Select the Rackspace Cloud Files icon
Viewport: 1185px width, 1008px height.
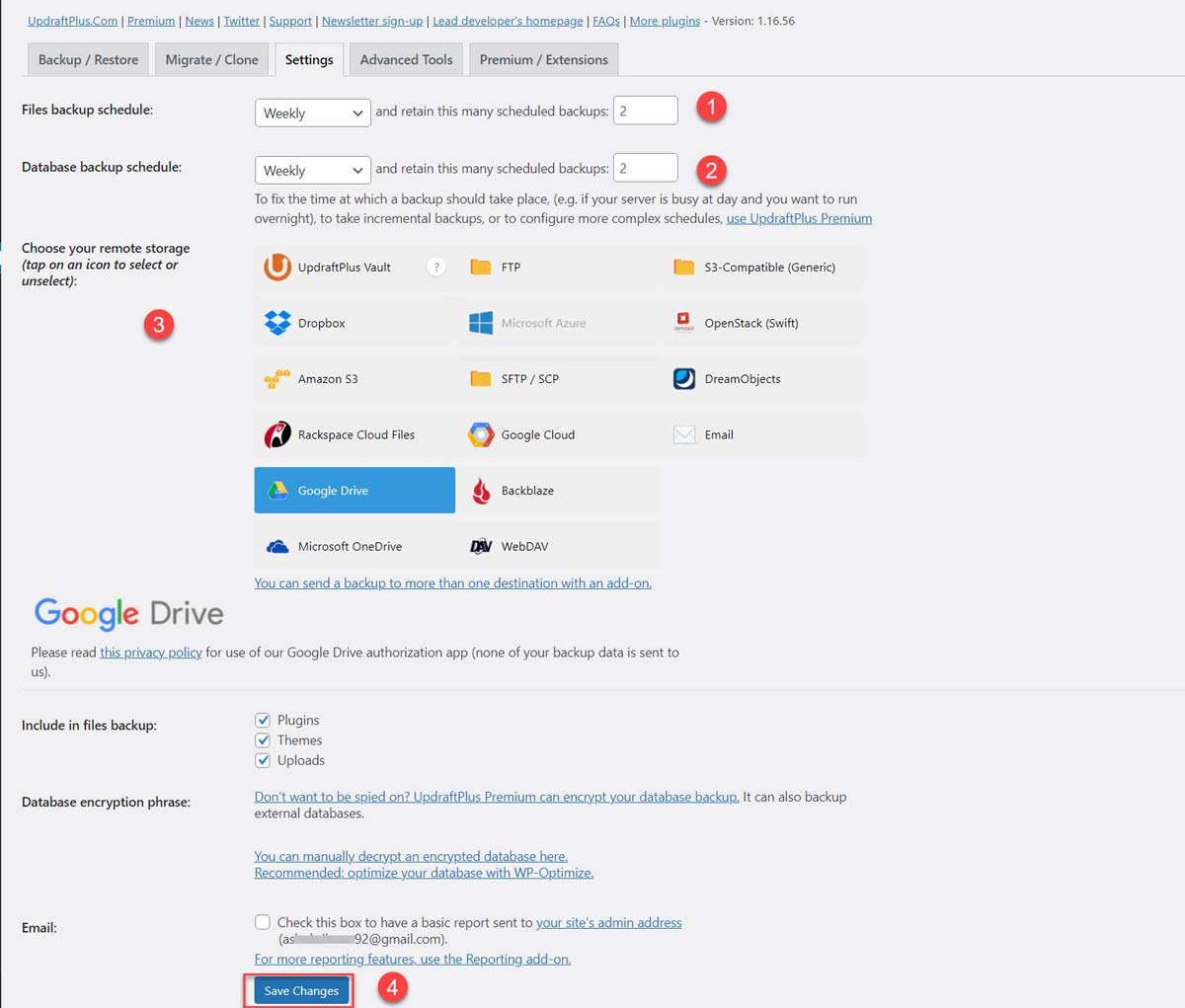tap(277, 434)
